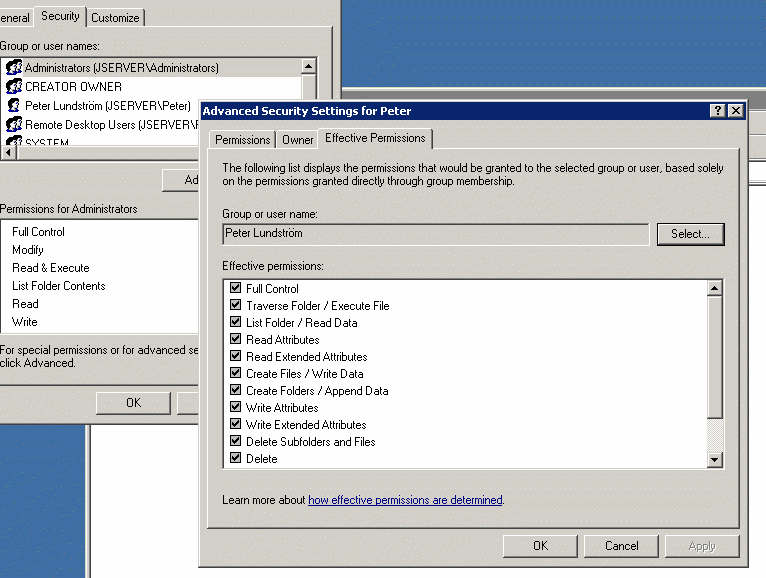Click Full Control in Permissions for Administrators
Image resolution: width=766 pixels, height=578 pixels.
[38, 232]
